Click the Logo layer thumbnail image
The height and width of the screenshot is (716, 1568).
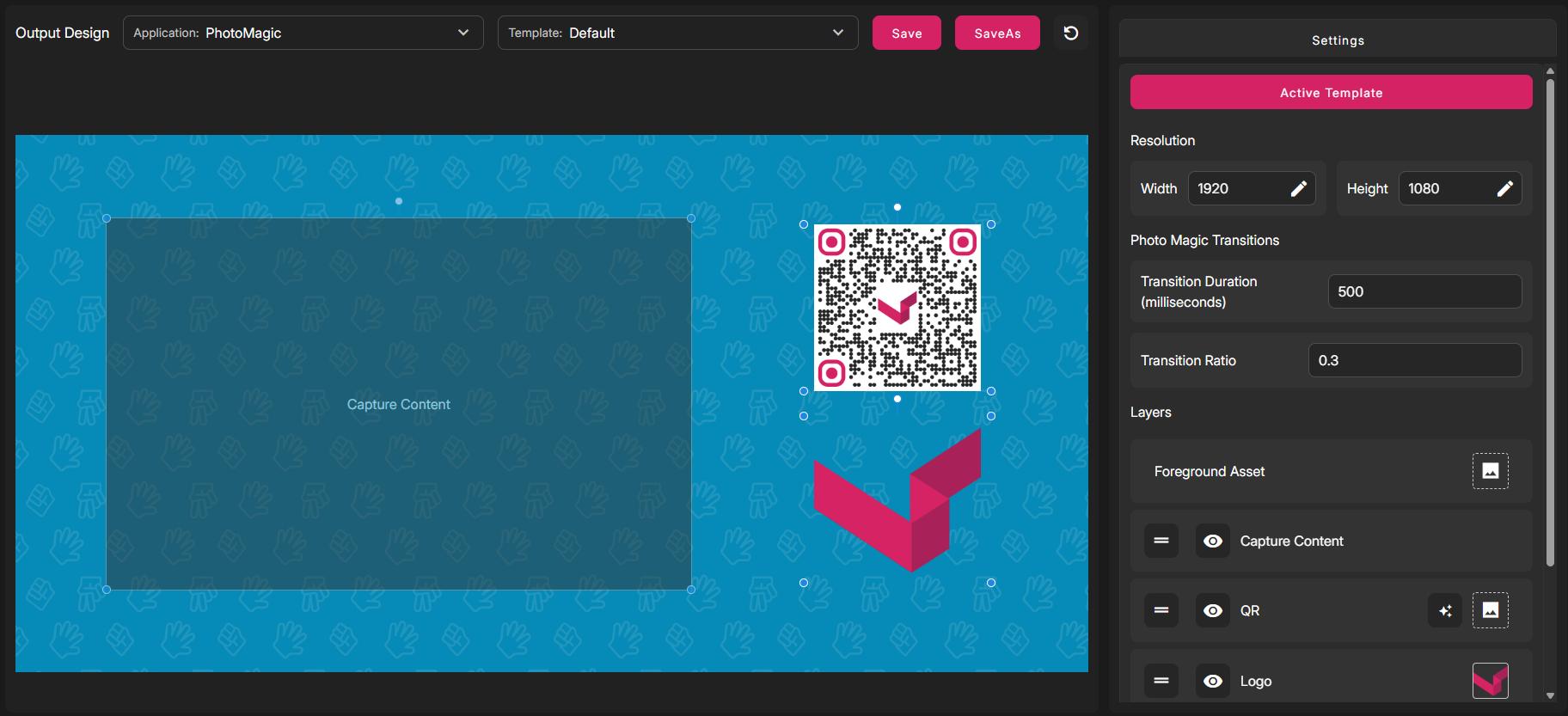1490,681
